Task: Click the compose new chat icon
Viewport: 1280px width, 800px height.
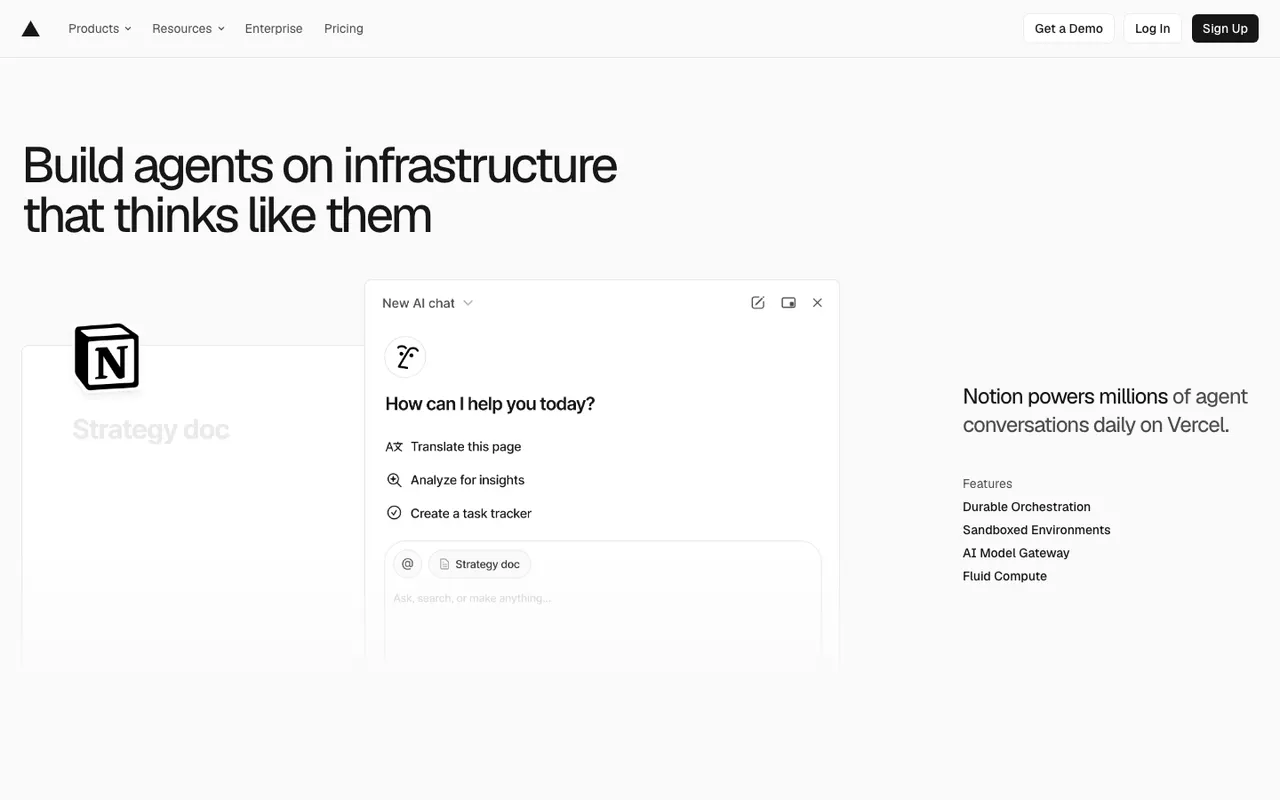Action: (x=758, y=303)
